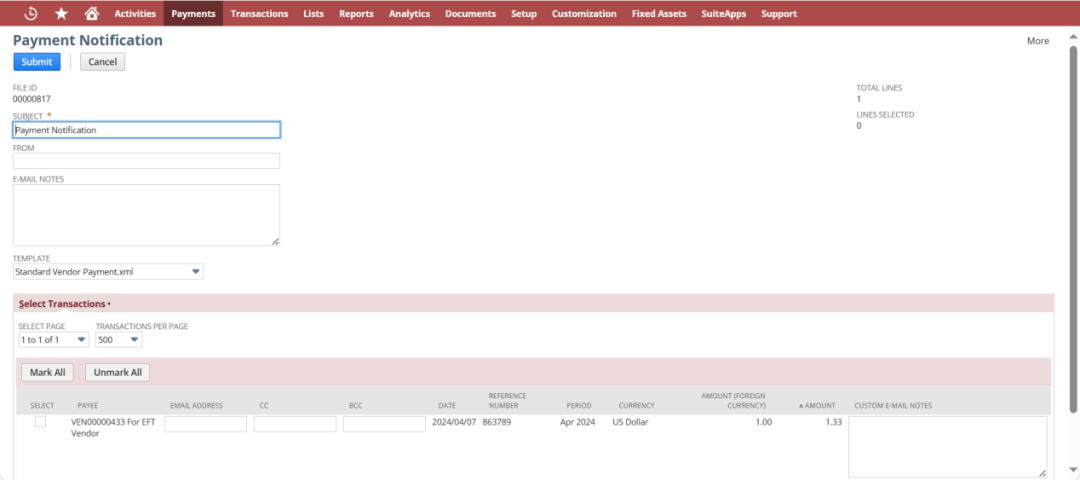This screenshot has width=1080, height=480.
Task: Click the BCC field in transaction row
Action: pyautogui.click(x=384, y=424)
